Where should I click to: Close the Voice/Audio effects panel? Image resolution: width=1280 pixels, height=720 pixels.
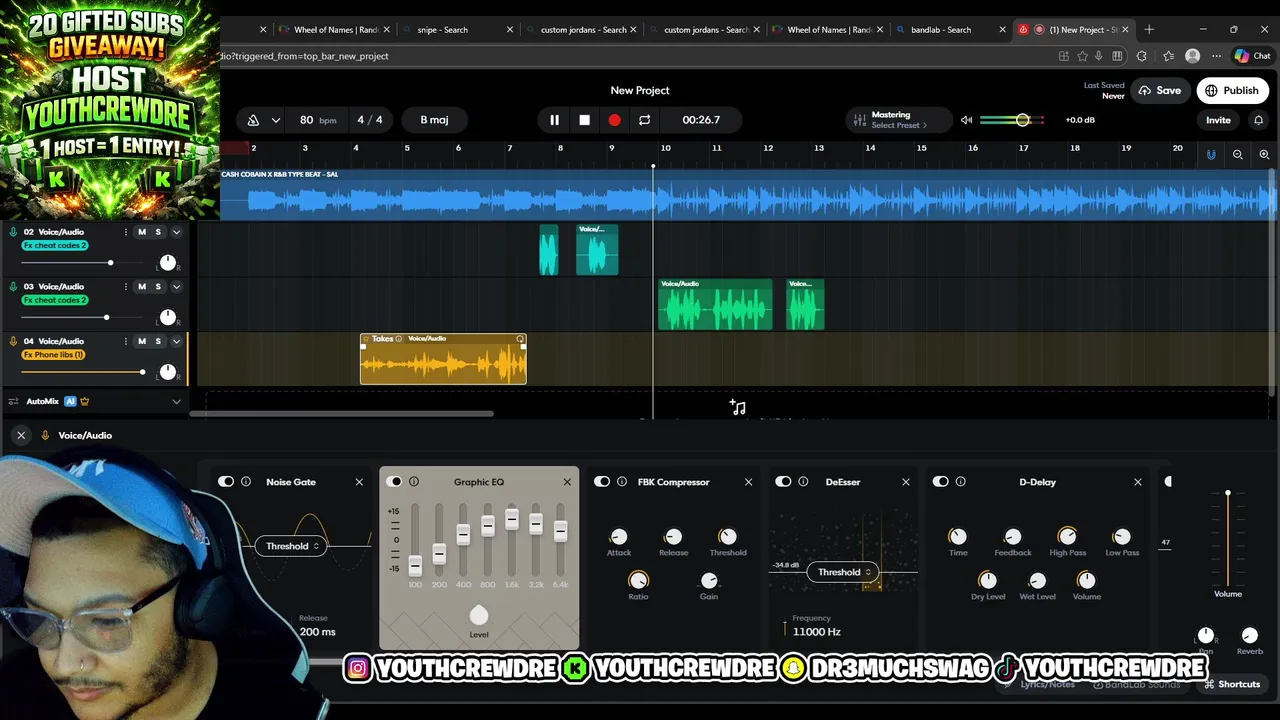tap(21, 435)
